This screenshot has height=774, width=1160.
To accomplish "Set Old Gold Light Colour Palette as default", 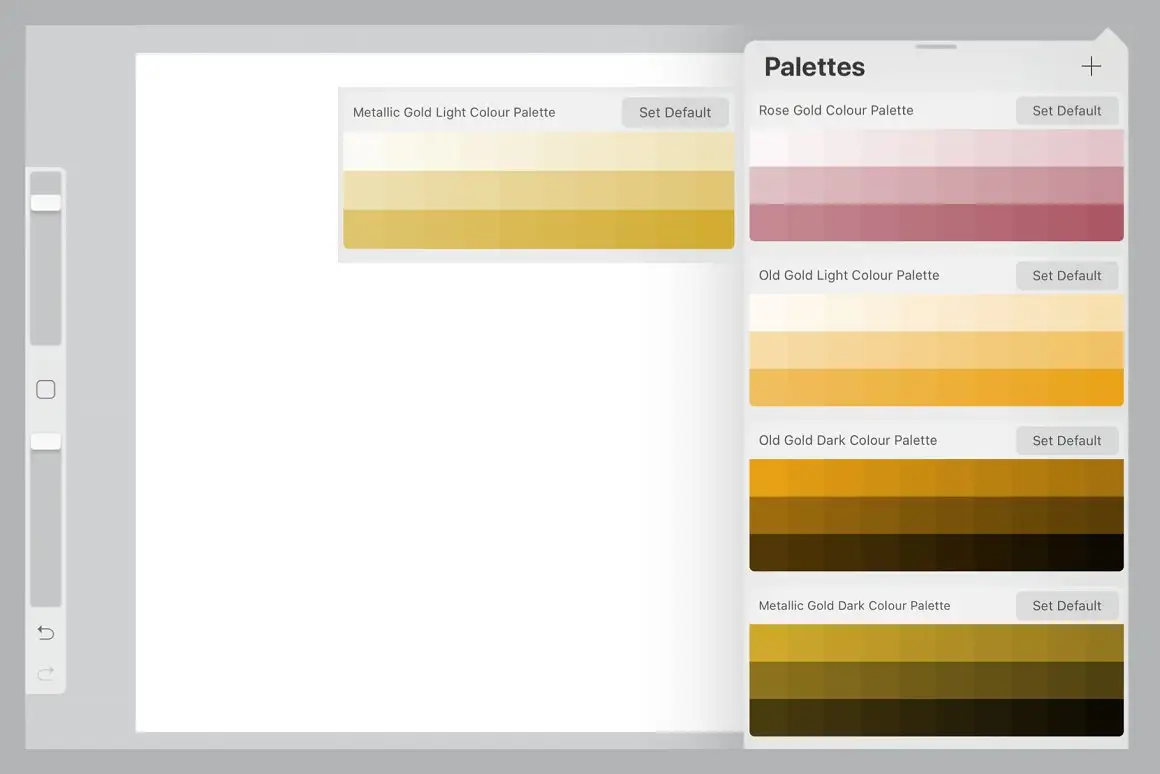I will point(1067,275).
